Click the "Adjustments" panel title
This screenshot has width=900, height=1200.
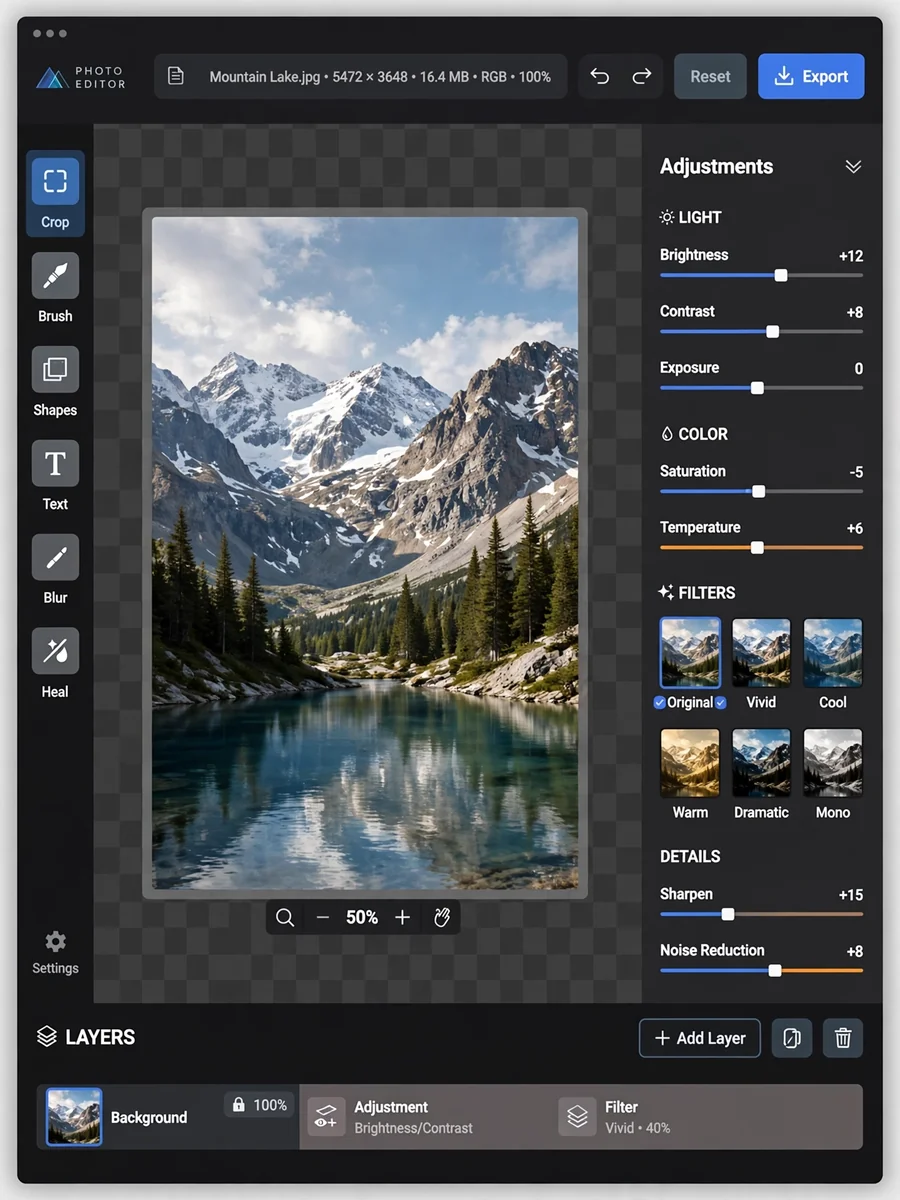716,167
